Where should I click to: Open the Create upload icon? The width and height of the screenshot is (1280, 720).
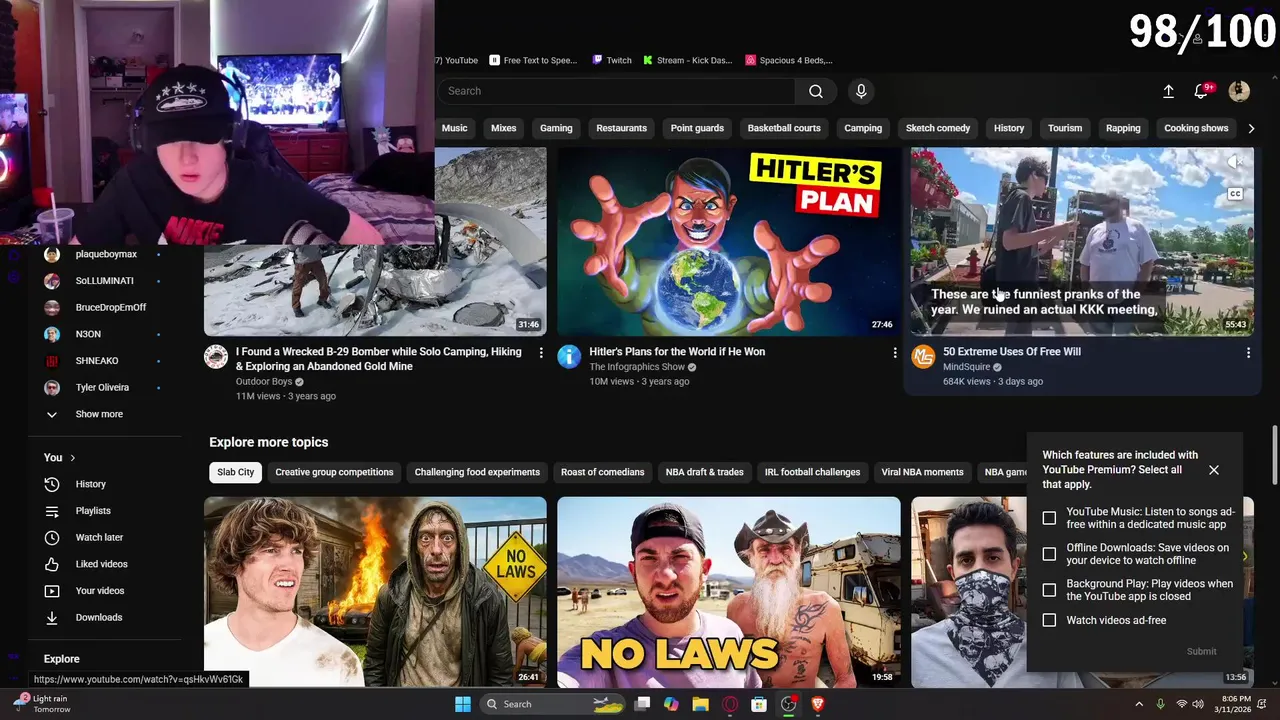(1168, 91)
